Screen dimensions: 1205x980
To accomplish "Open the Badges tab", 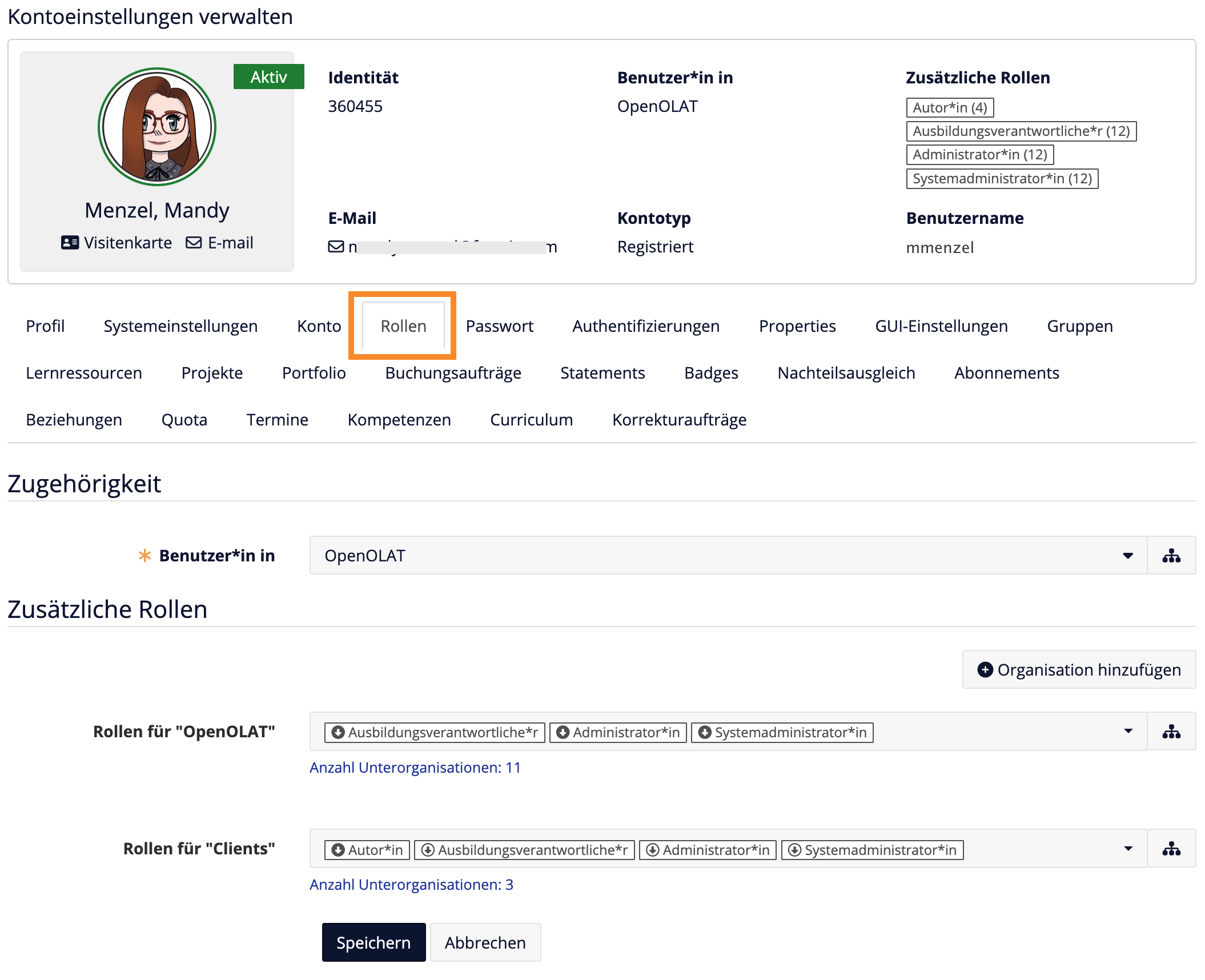I will 711,373.
